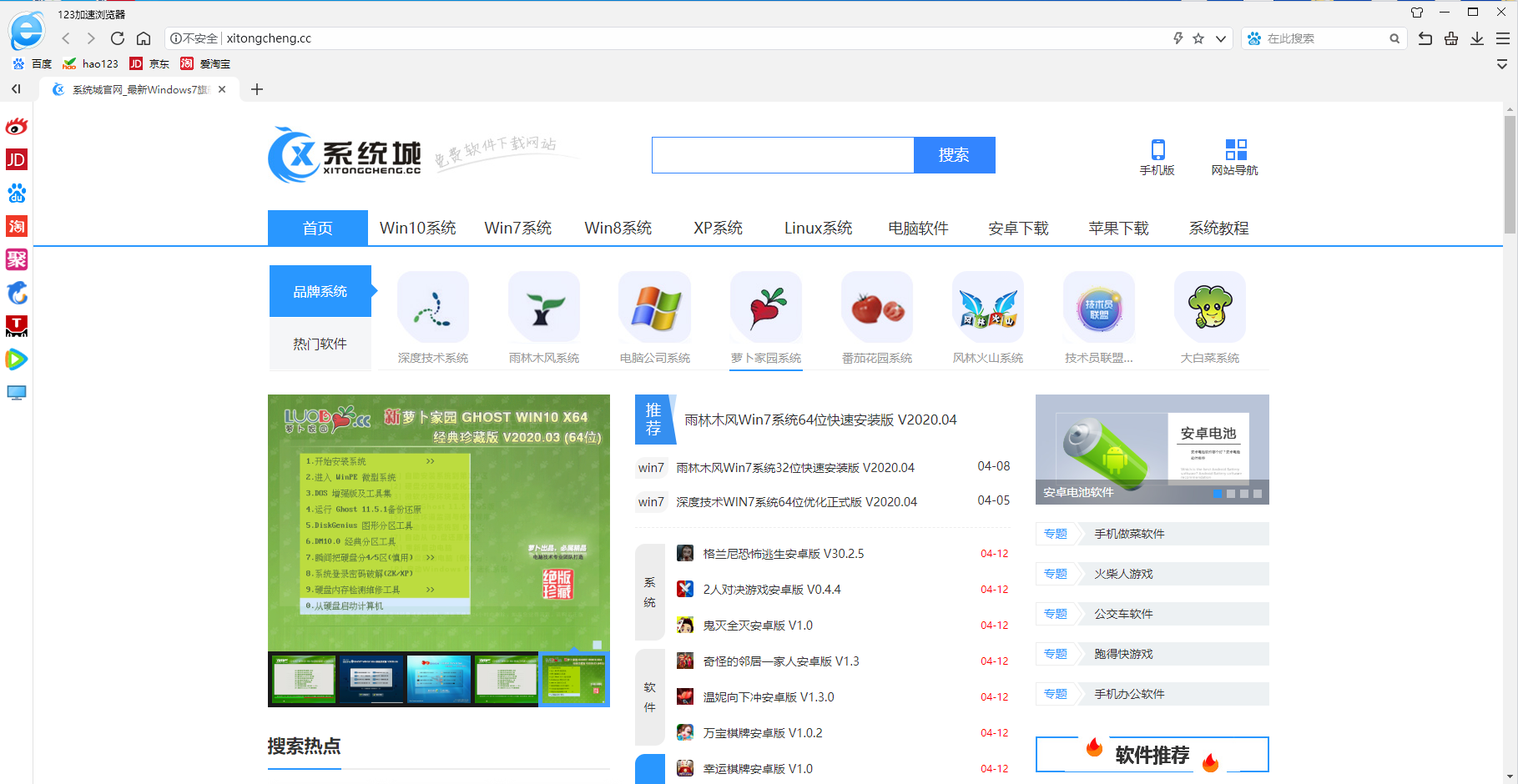Go to the browser home page

pos(144,38)
